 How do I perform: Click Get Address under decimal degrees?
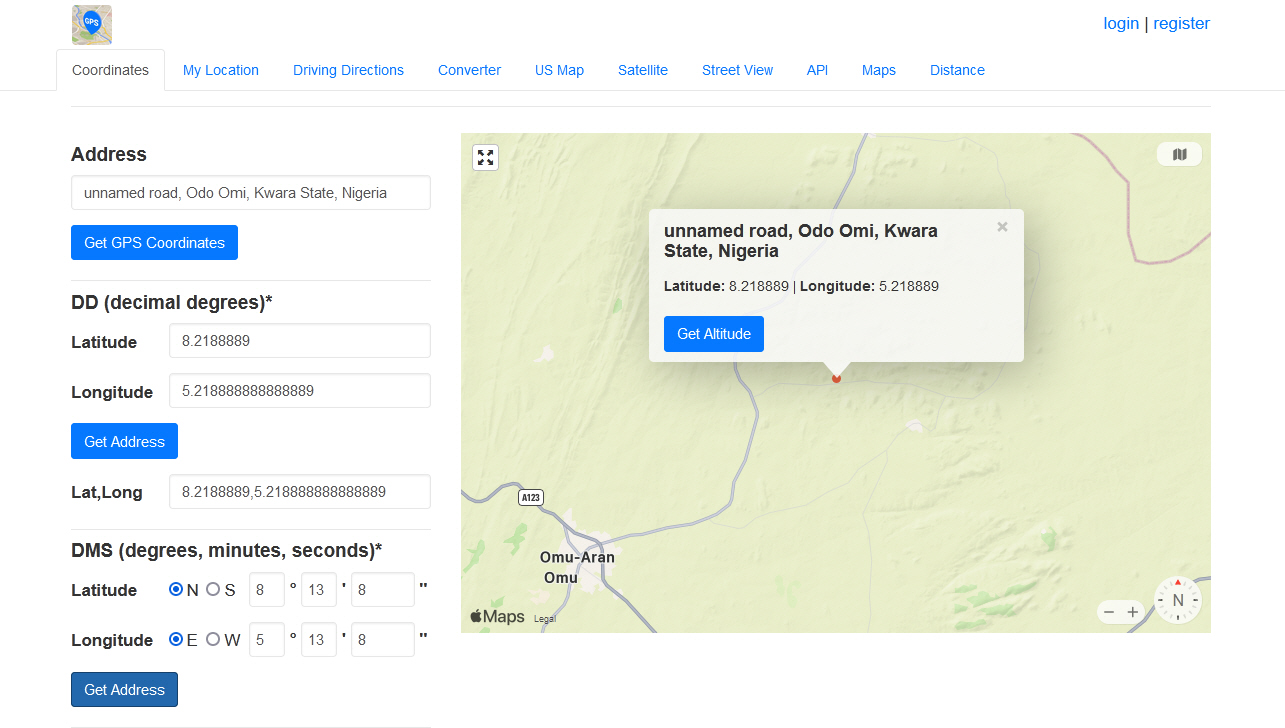(x=124, y=441)
